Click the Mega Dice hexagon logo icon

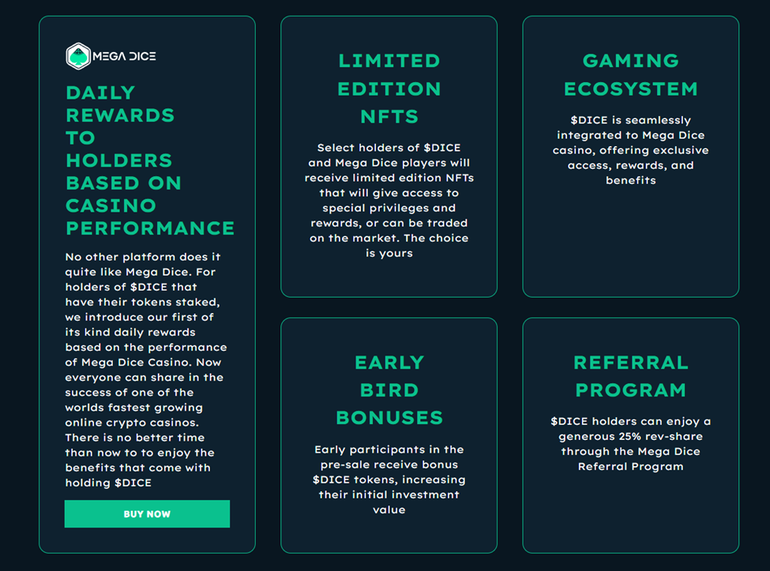(78, 56)
